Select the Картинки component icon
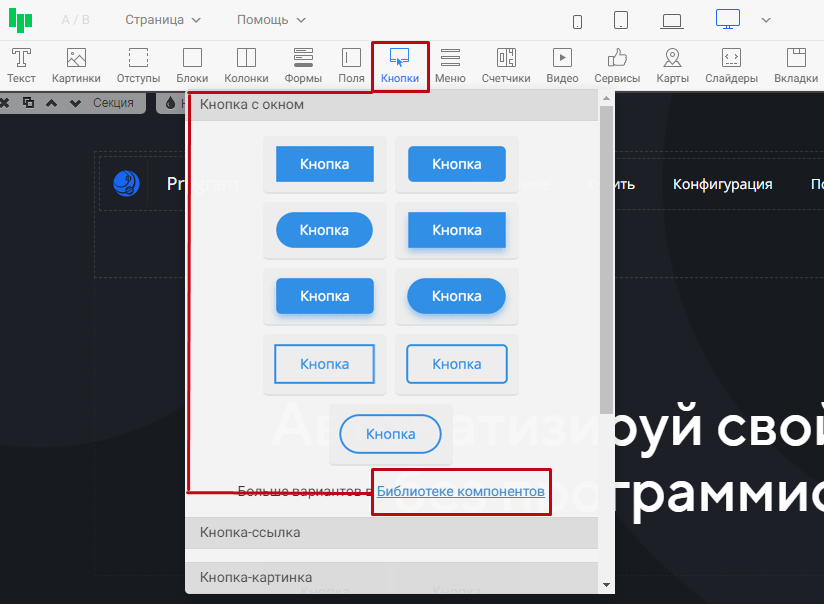This screenshot has height=604, width=824. click(76, 66)
